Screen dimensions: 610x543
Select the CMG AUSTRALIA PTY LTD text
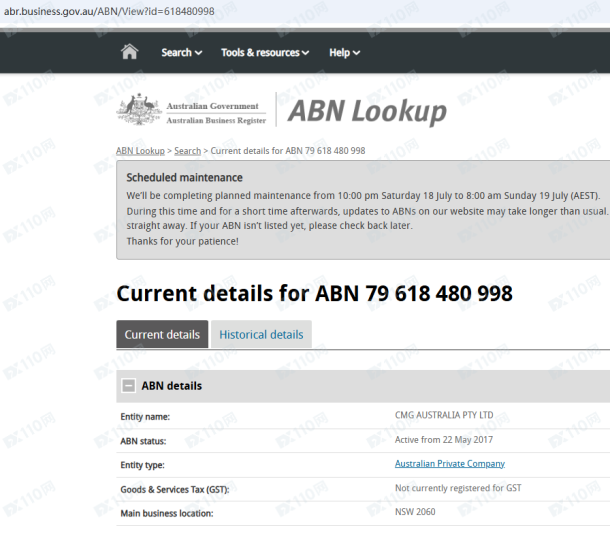(x=444, y=415)
